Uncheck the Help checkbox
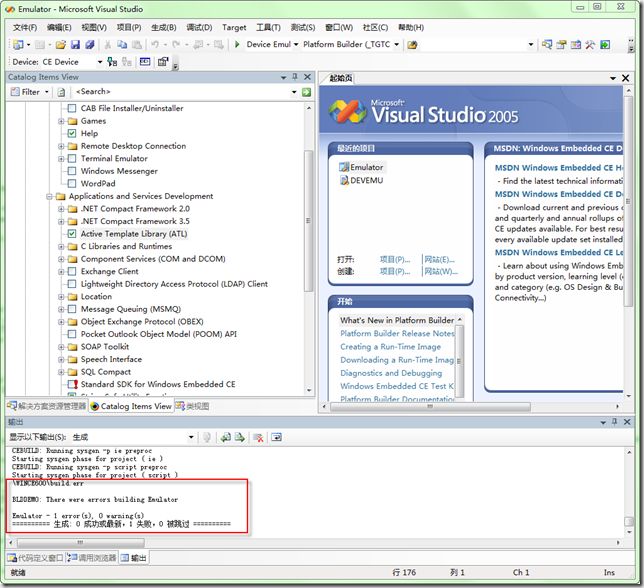 tap(72, 133)
